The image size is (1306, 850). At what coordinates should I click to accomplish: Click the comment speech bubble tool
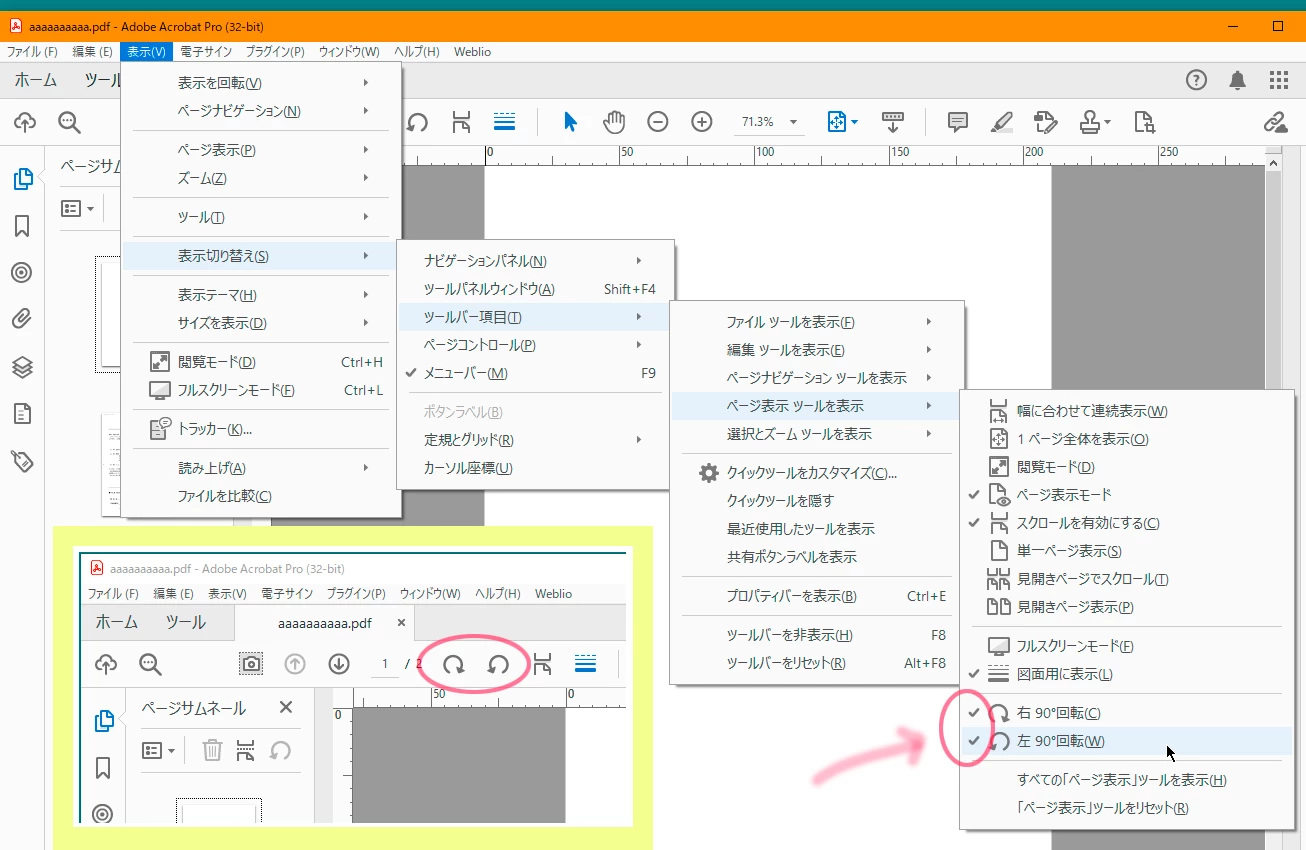point(958,122)
